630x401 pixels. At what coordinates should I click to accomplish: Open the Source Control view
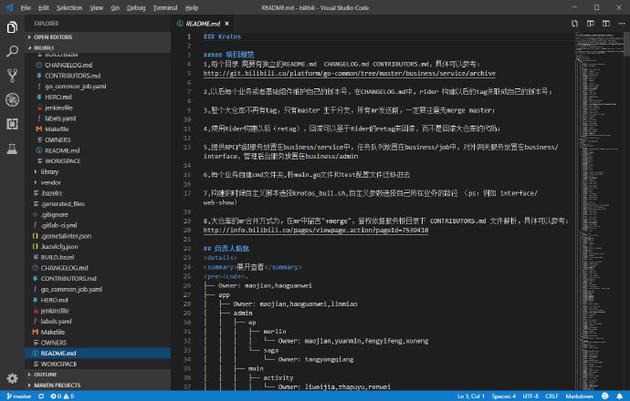coord(12,76)
